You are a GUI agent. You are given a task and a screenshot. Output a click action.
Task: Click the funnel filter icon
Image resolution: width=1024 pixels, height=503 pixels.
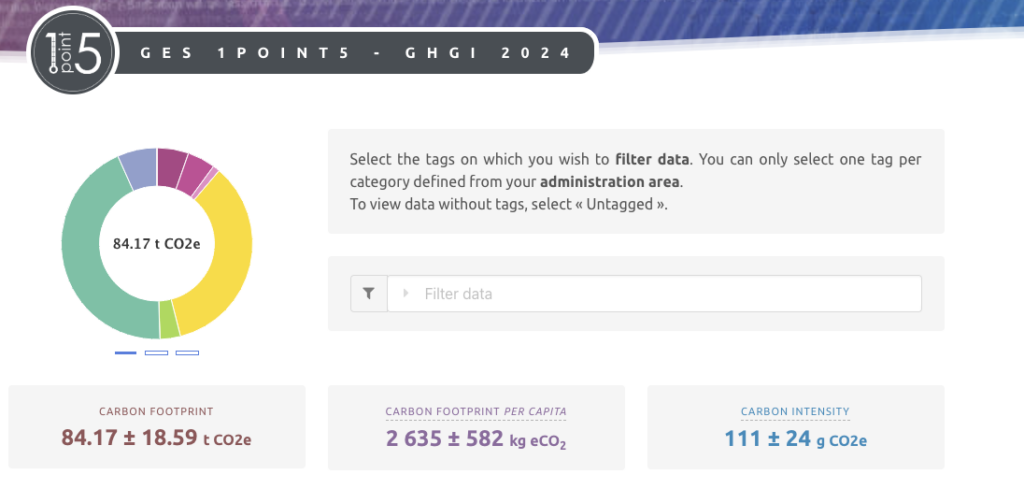(x=369, y=294)
